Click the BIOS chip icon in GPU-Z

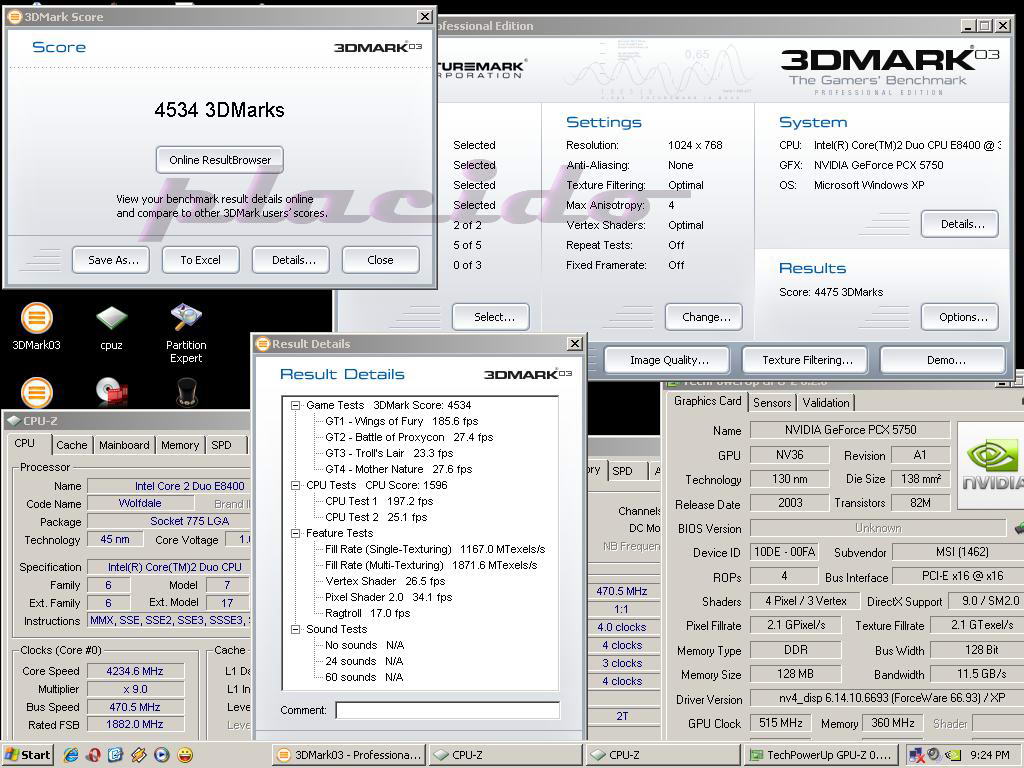click(1019, 526)
